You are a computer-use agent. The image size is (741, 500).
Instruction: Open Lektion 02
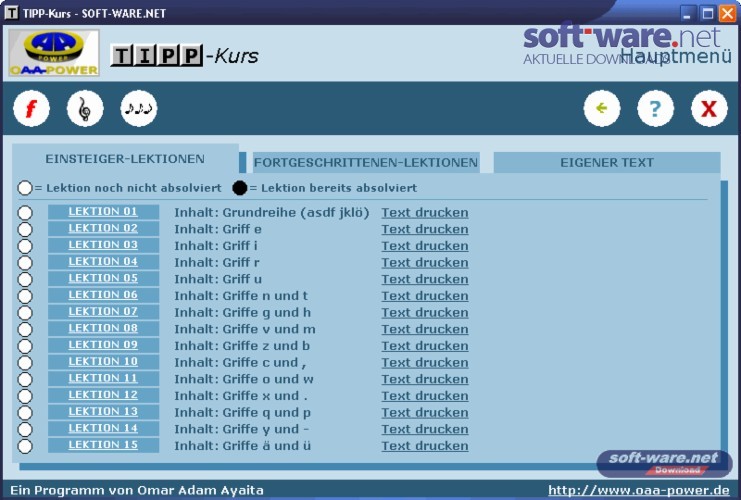(x=103, y=228)
